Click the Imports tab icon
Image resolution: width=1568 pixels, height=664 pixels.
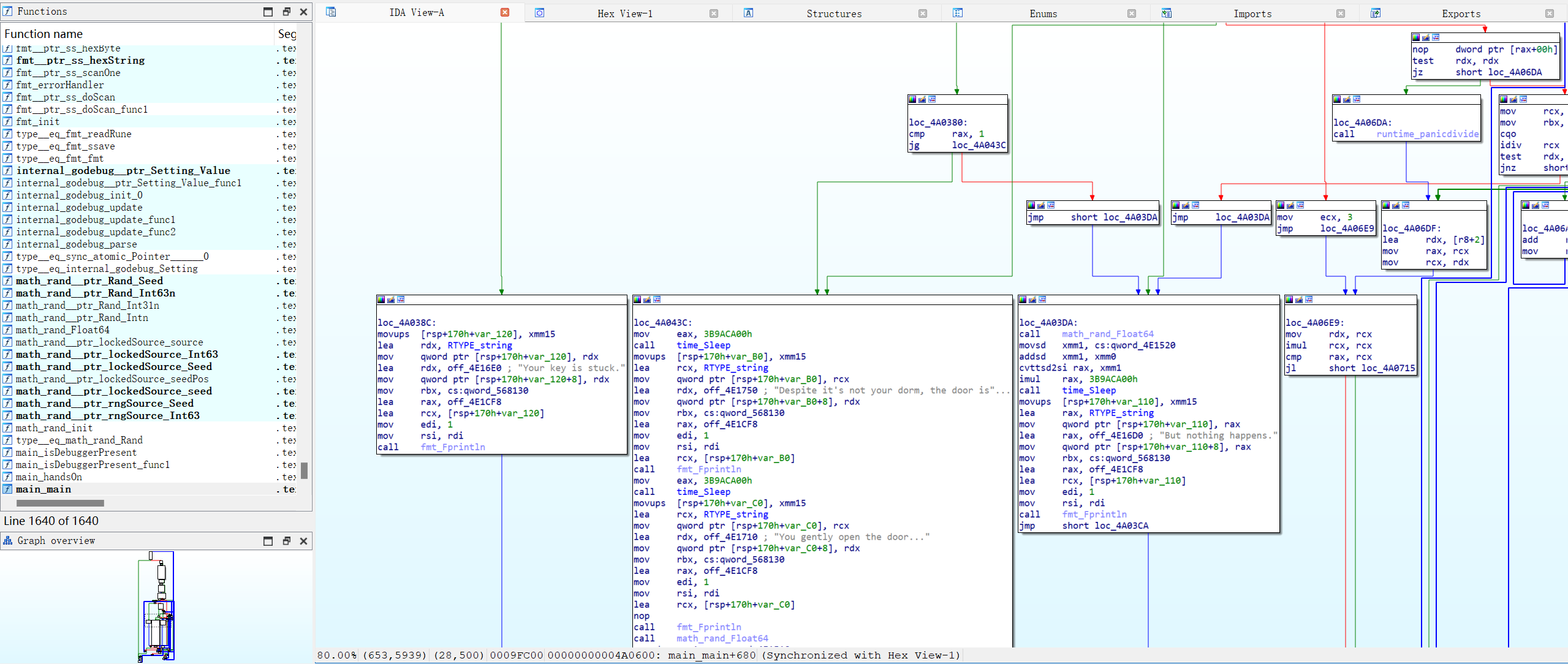coord(1167,13)
